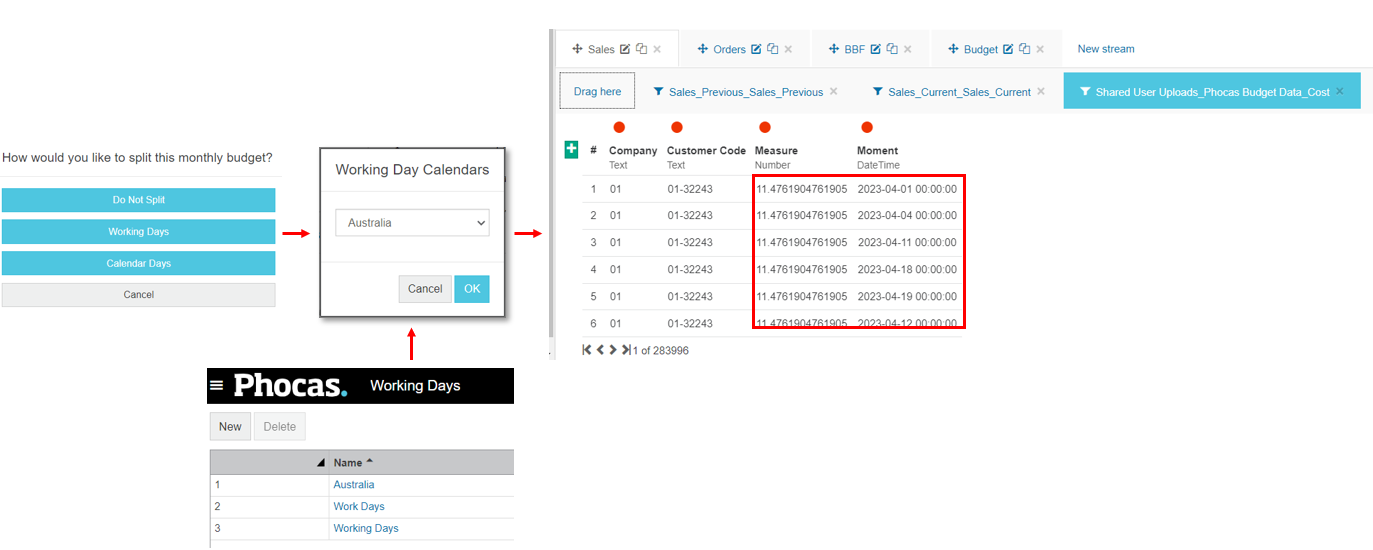Click the 2023-04-11 00:00:00 cell
Screen dimensions: 1373x550
907,243
